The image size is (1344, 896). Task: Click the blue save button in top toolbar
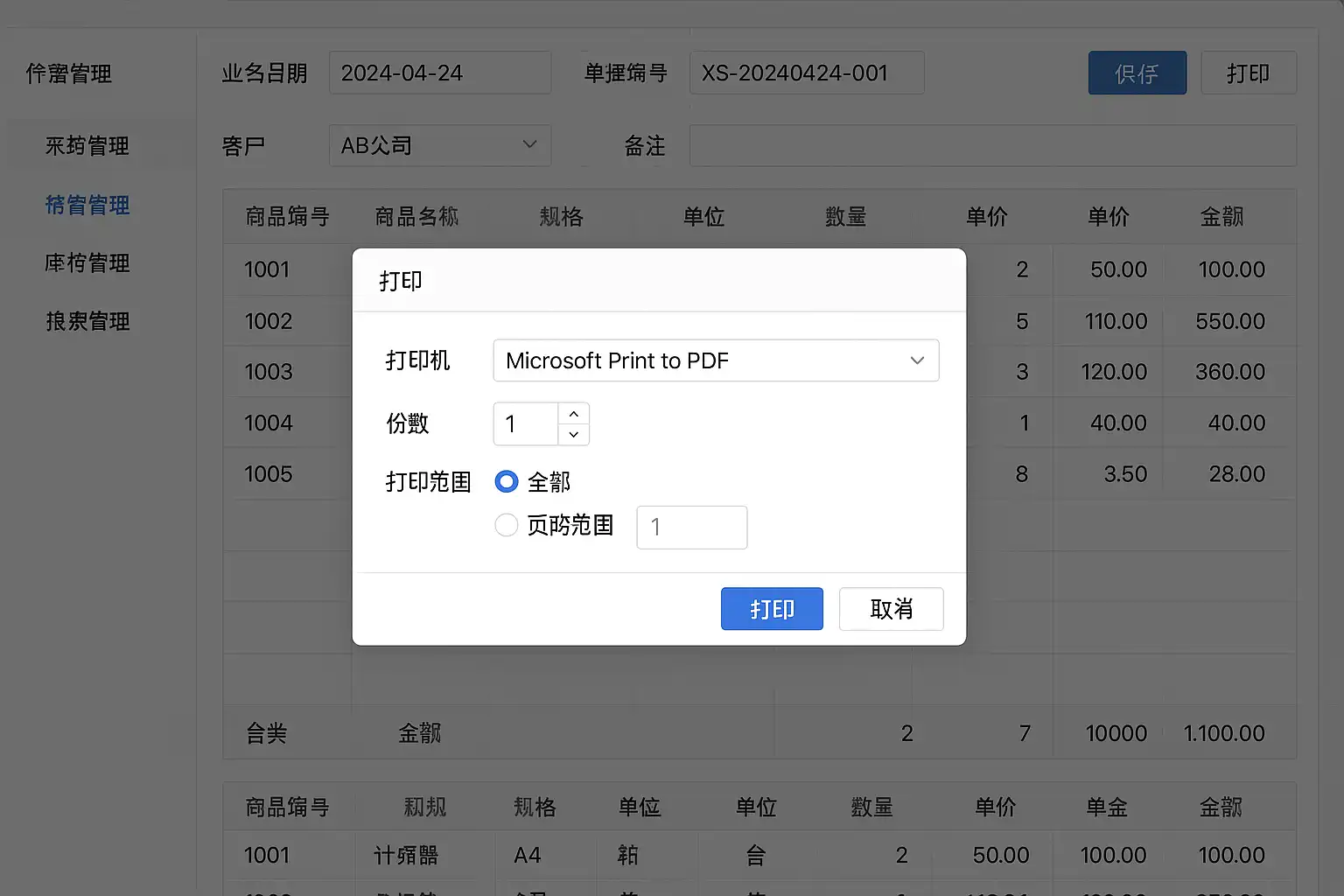(x=1137, y=73)
